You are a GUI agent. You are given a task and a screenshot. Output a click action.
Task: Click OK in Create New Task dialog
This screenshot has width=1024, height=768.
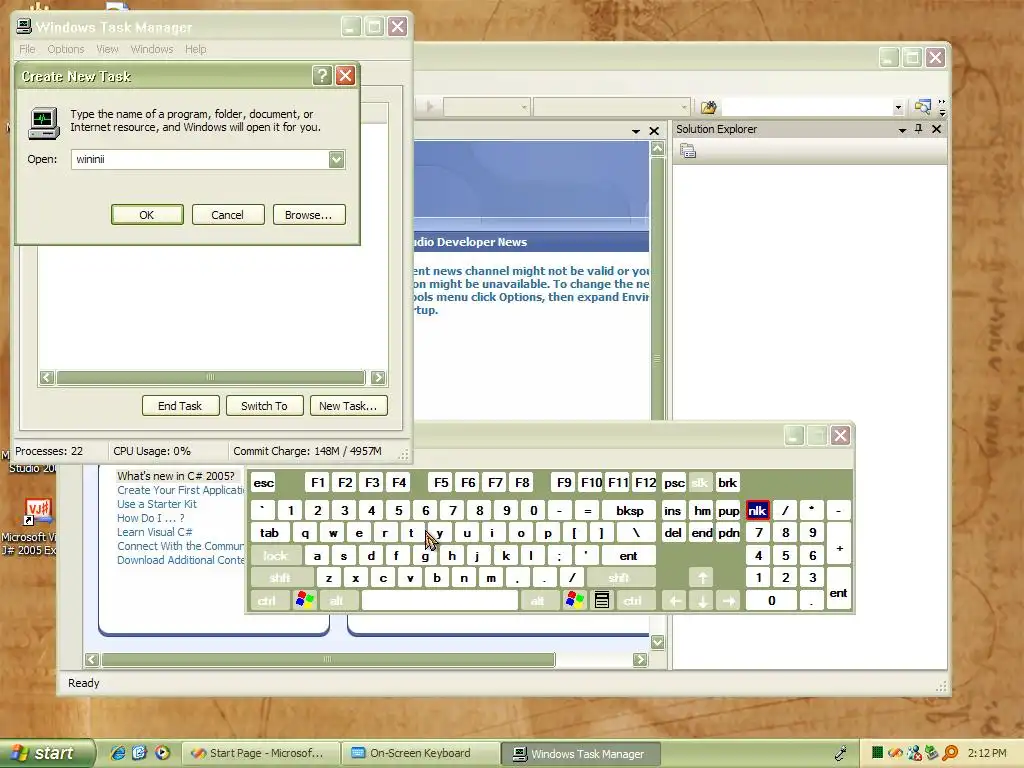(x=147, y=215)
